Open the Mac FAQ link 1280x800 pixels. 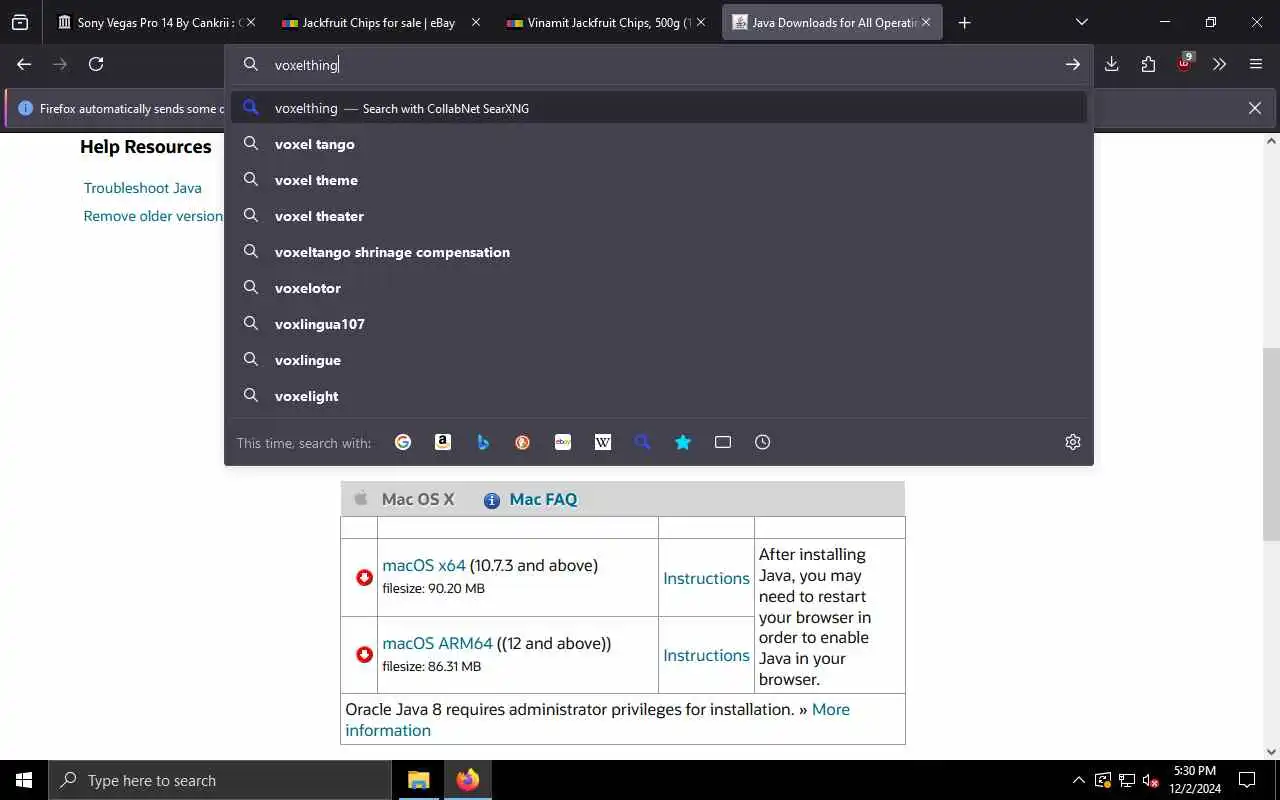[x=543, y=499]
